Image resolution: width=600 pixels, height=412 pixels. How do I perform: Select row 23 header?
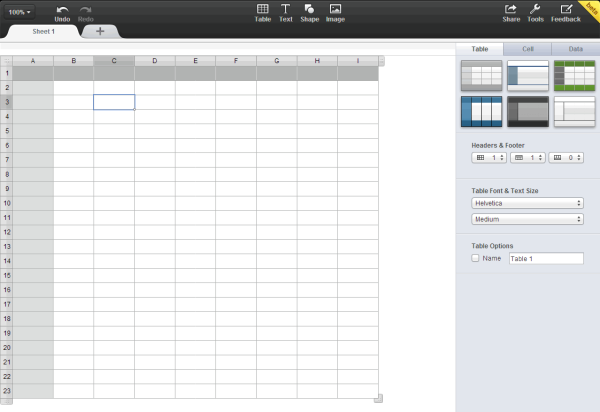7,391
